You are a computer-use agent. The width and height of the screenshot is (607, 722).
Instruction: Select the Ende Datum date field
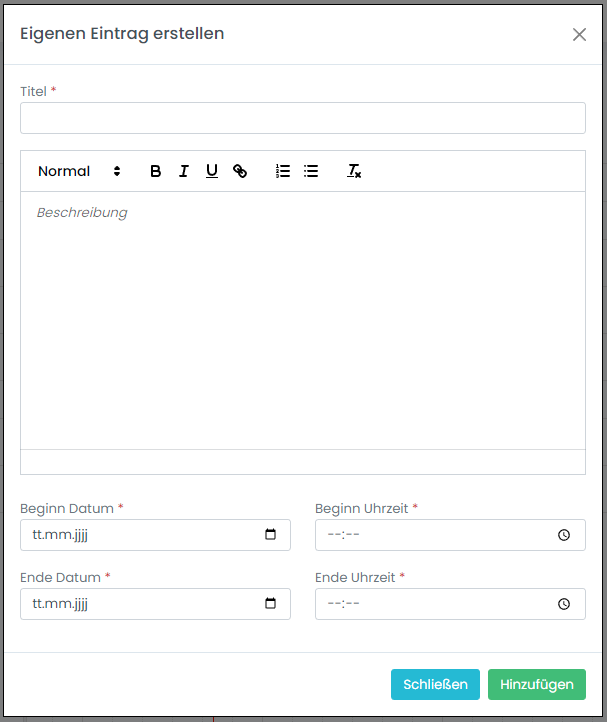(140, 604)
